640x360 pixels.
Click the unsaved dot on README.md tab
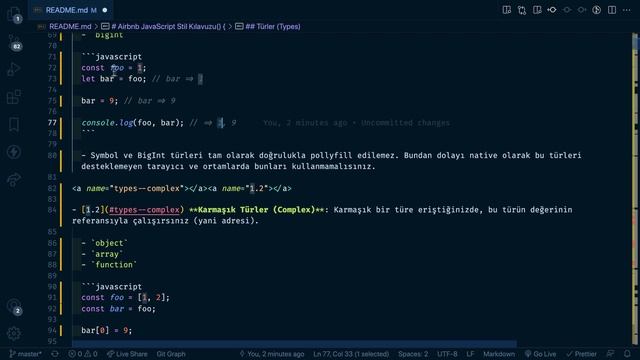point(105,10)
